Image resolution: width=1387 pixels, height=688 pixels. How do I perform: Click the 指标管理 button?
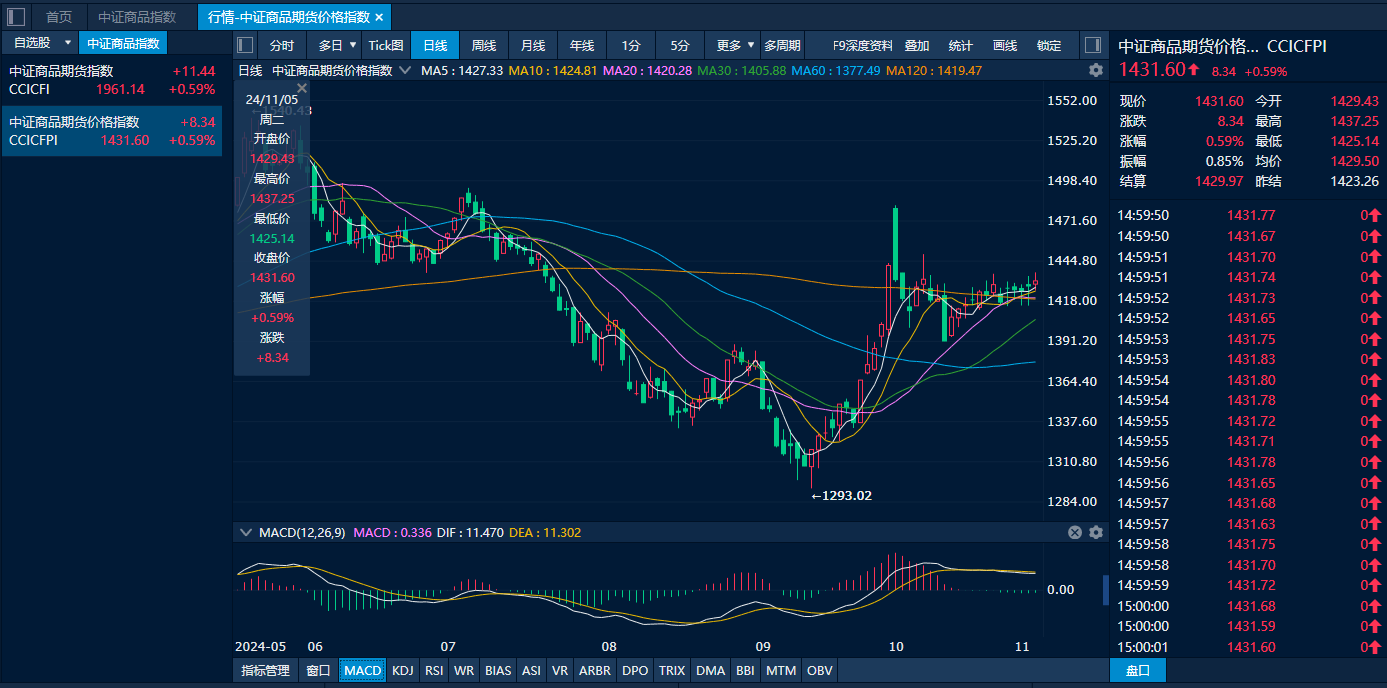265,670
